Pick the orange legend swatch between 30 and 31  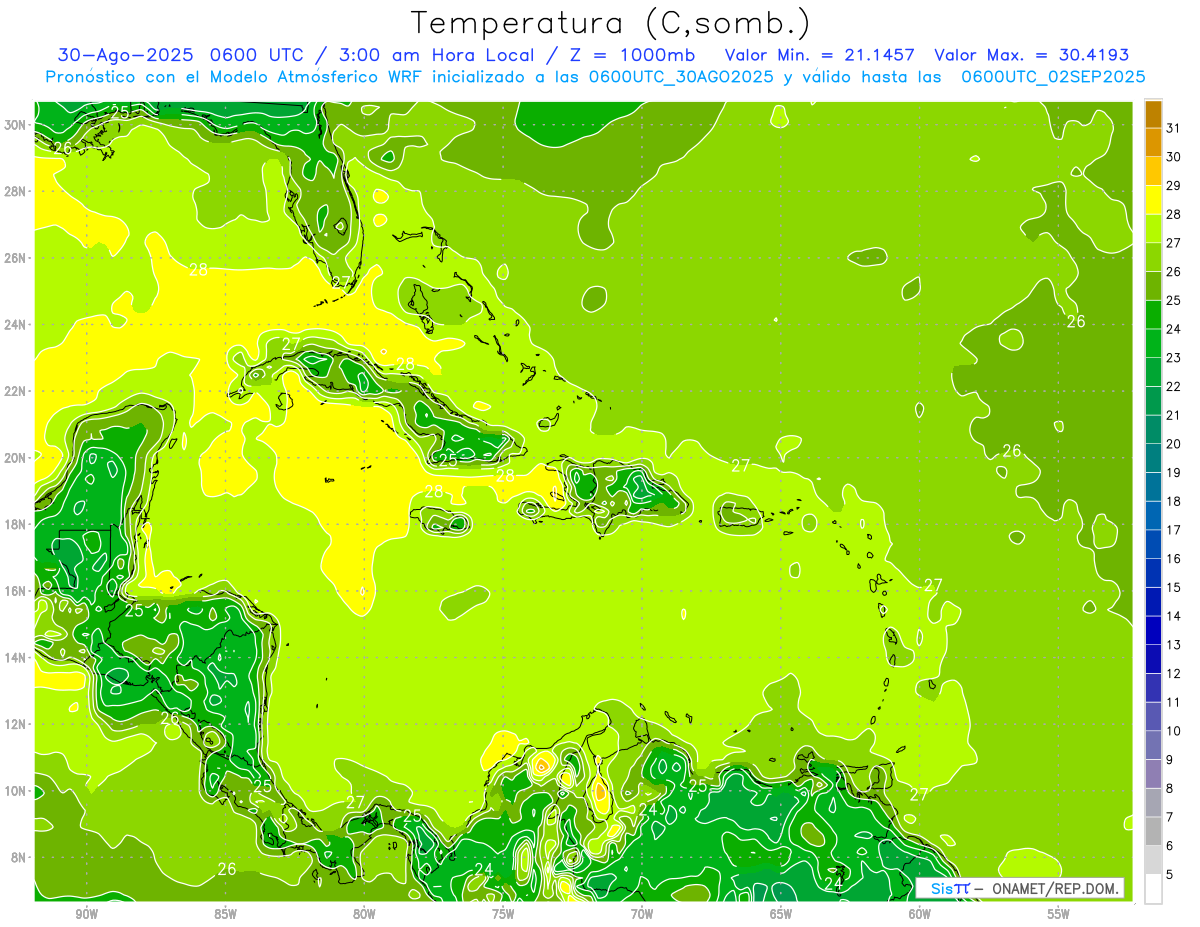1153,143
